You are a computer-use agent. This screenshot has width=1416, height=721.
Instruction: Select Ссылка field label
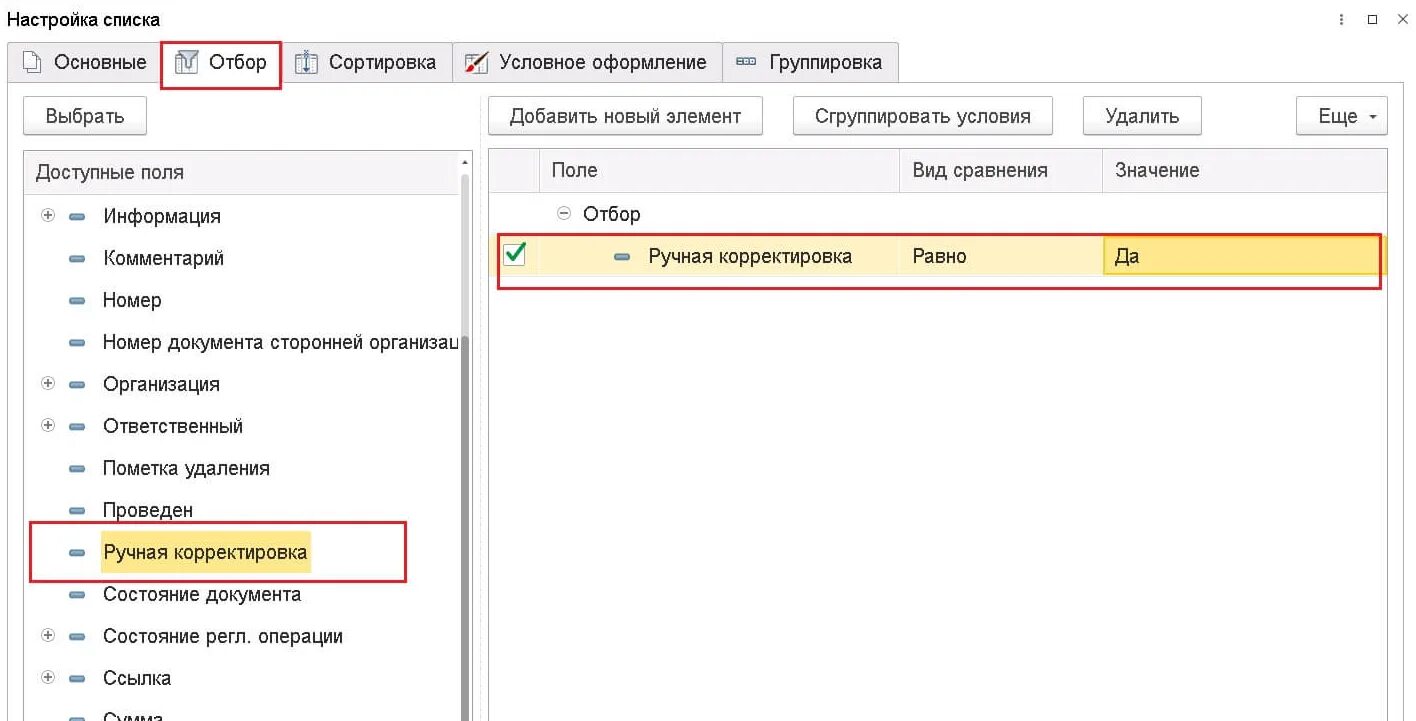tap(137, 678)
